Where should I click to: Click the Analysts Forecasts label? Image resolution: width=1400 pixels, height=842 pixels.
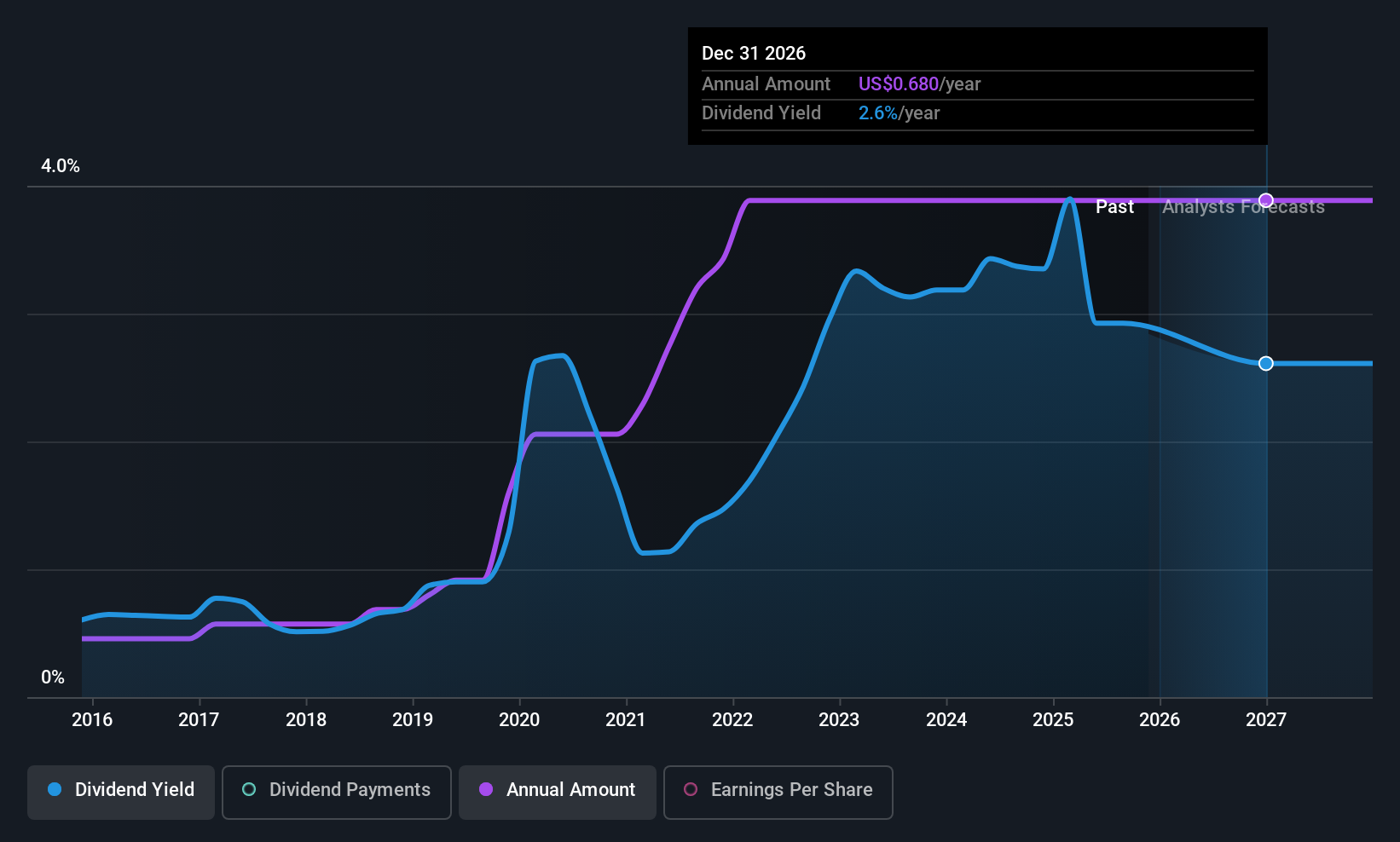coord(1243,207)
